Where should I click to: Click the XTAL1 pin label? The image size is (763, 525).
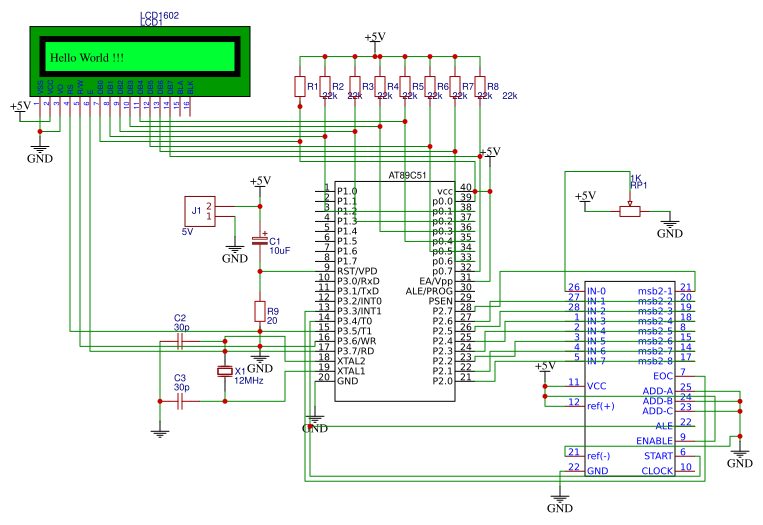tap(351, 371)
